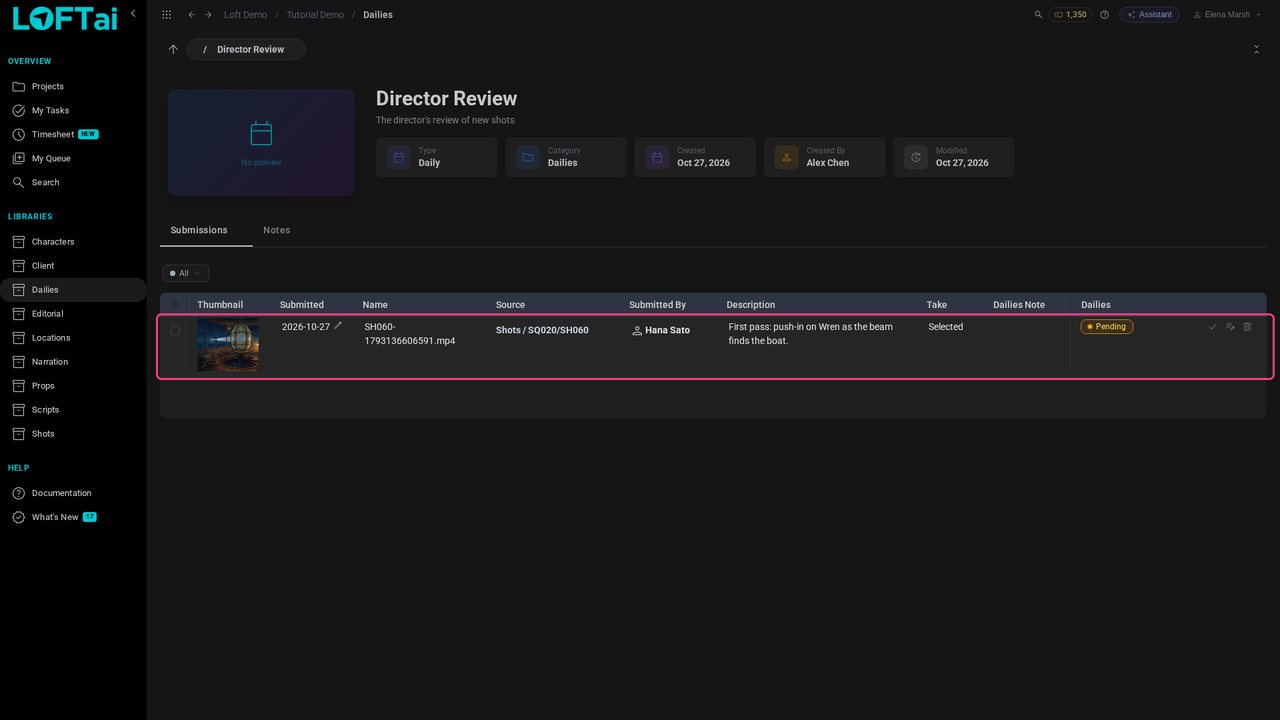Image resolution: width=1280 pixels, height=720 pixels.
Task: Collapse the header with double-chevron icon
Action: click(x=1256, y=49)
